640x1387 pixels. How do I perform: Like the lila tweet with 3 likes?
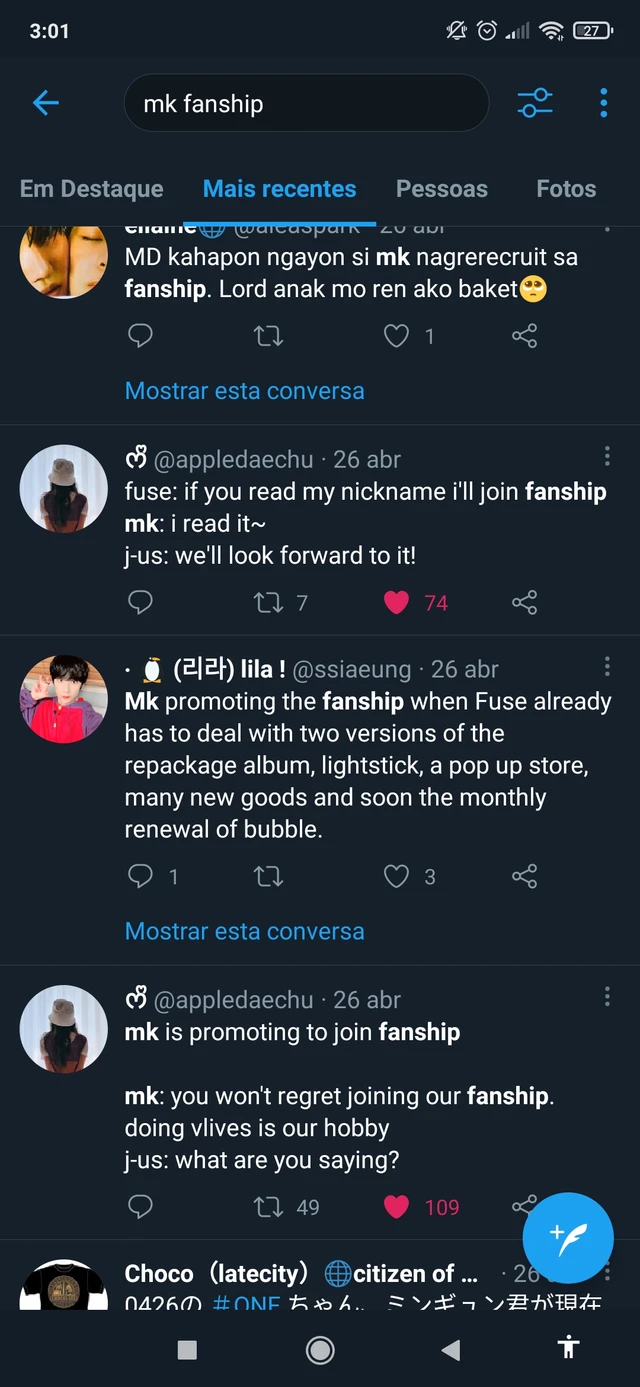point(397,876)
